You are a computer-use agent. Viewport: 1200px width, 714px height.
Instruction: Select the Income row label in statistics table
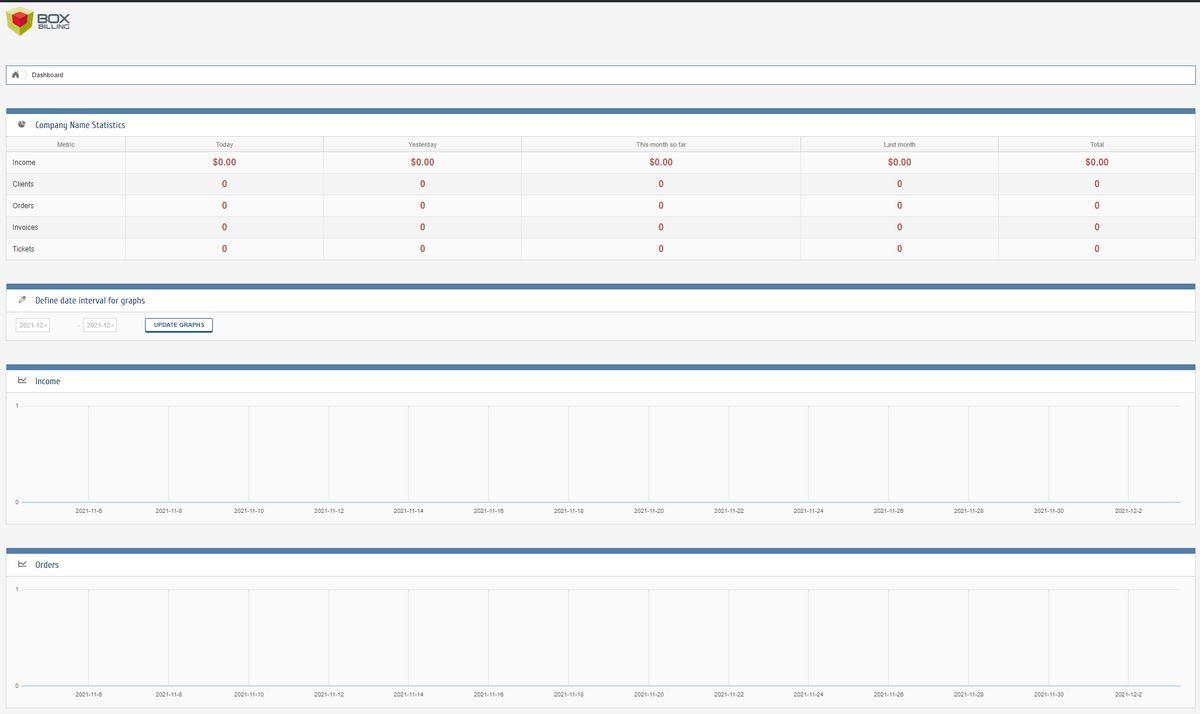click(x=24, y=162)
